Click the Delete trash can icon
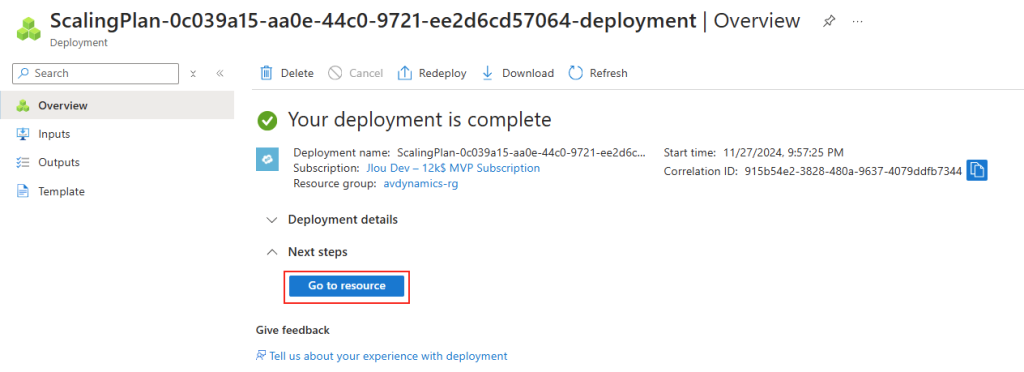The width and height of the screenshot is (1024, 372). [x=266, y=73]
